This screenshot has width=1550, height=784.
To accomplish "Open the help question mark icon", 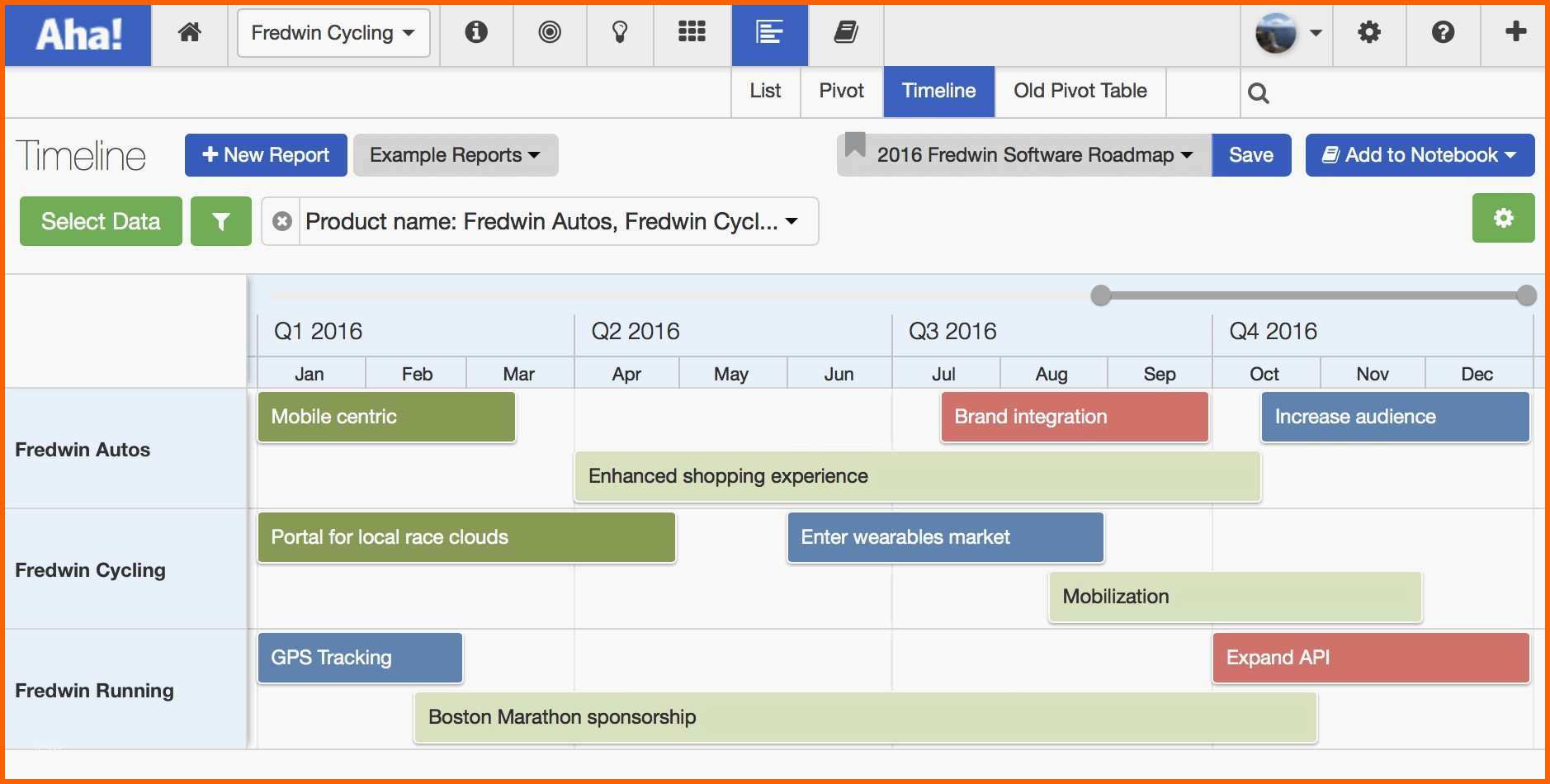I will pos(1443,32).
